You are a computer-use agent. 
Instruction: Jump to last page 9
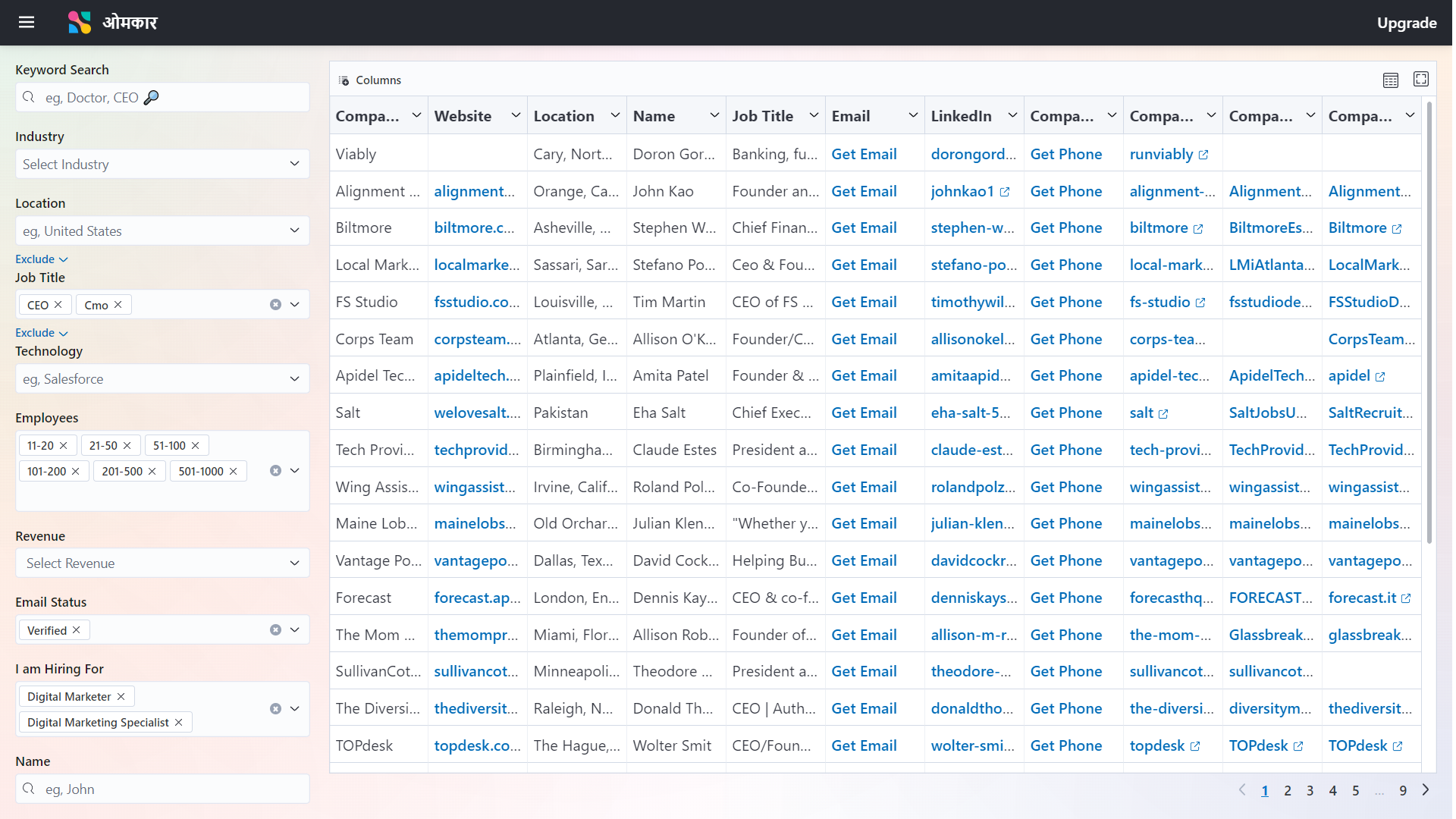1403,791
